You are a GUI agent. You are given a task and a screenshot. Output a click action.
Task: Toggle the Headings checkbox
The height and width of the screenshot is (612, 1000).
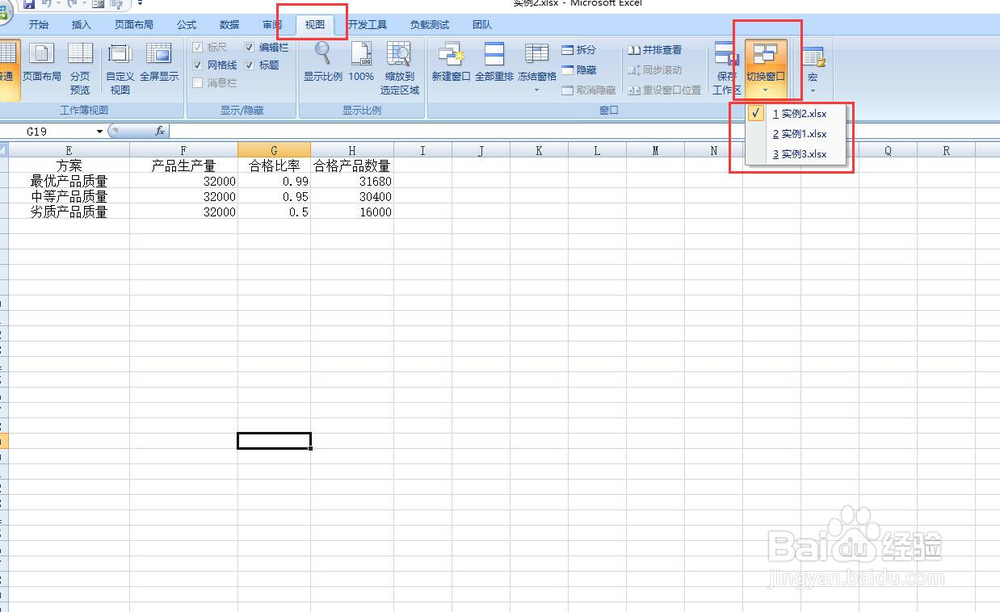pos(249,65)
